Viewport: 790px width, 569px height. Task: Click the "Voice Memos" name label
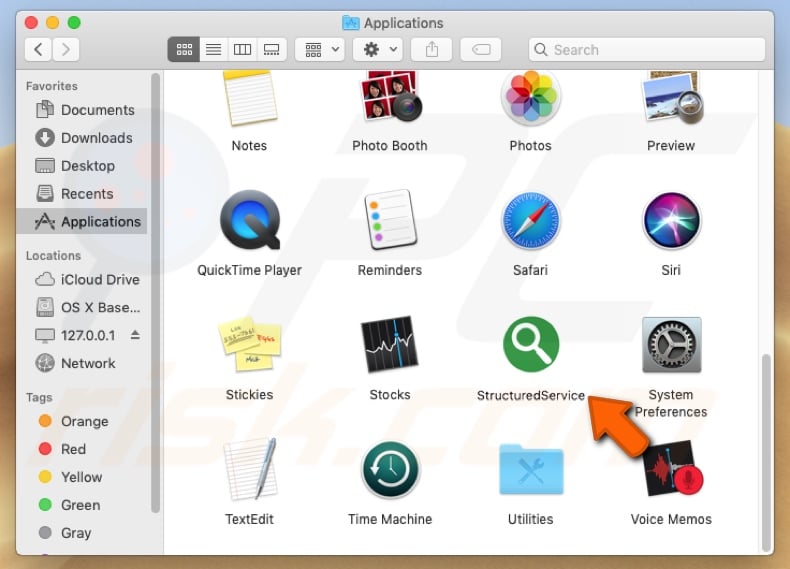671,519
